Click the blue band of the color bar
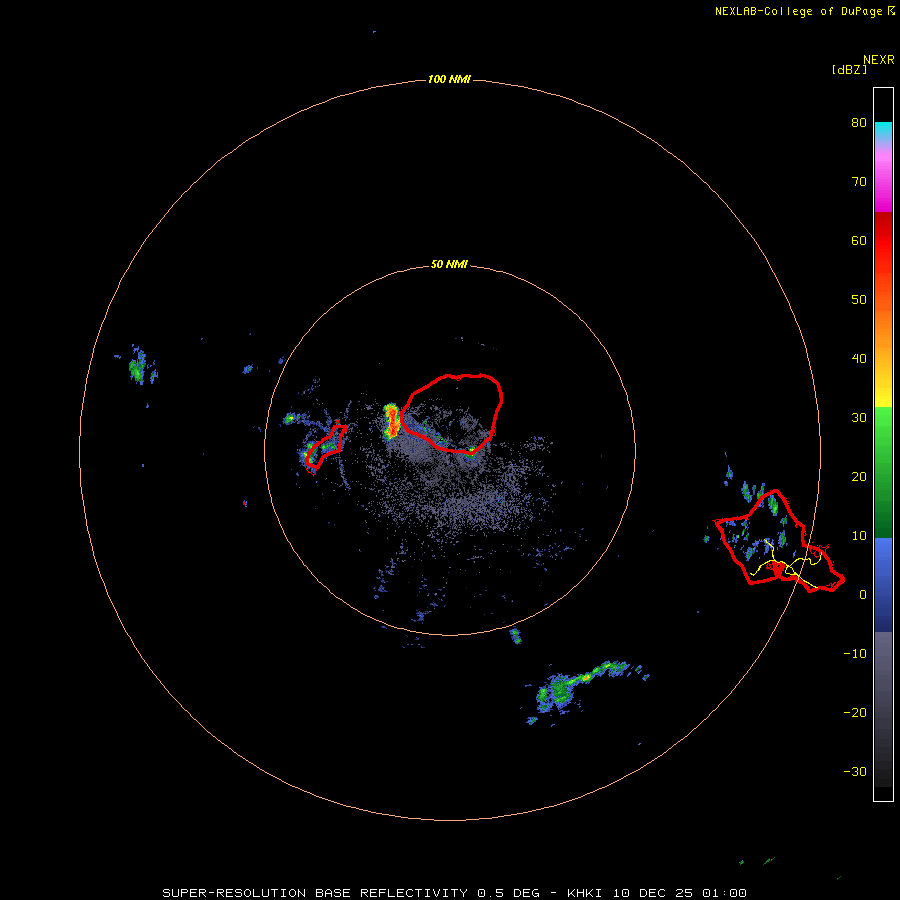This screenshot has height=900, width=900. tap(883, 584)
